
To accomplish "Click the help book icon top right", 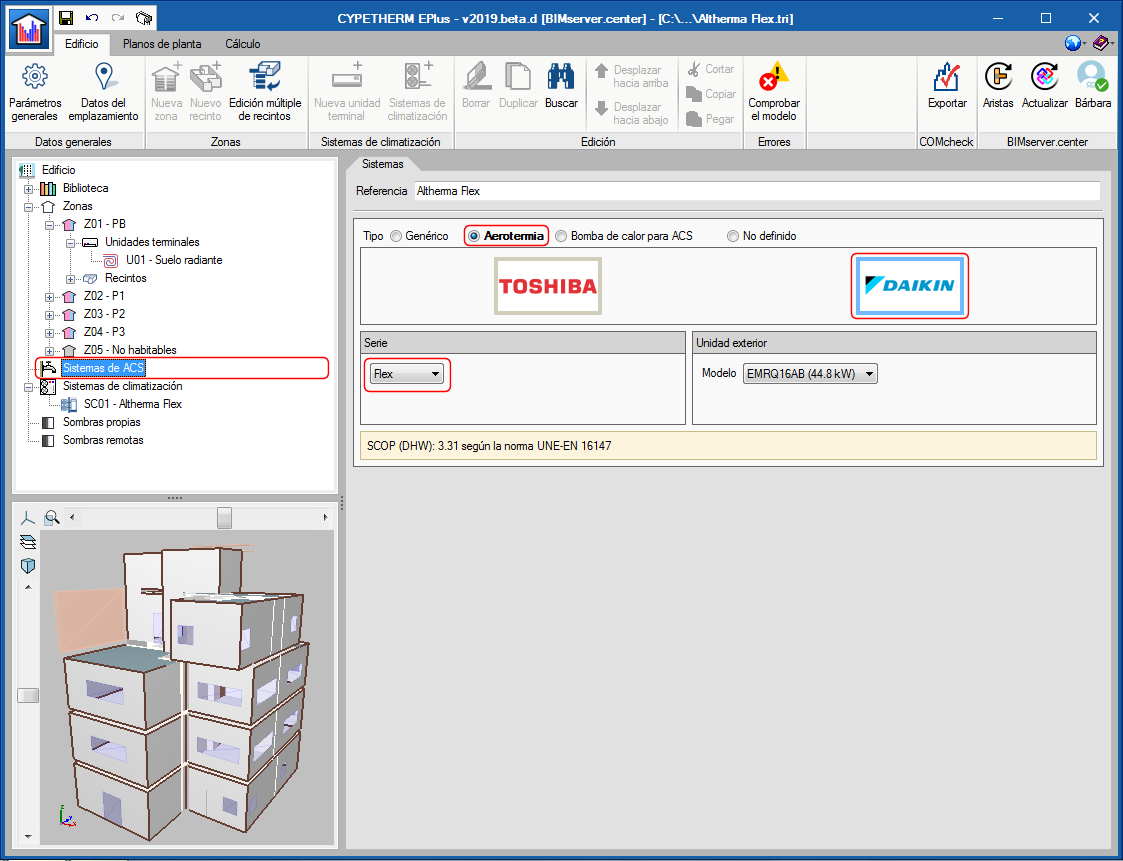I will [x=1101, y=44].
